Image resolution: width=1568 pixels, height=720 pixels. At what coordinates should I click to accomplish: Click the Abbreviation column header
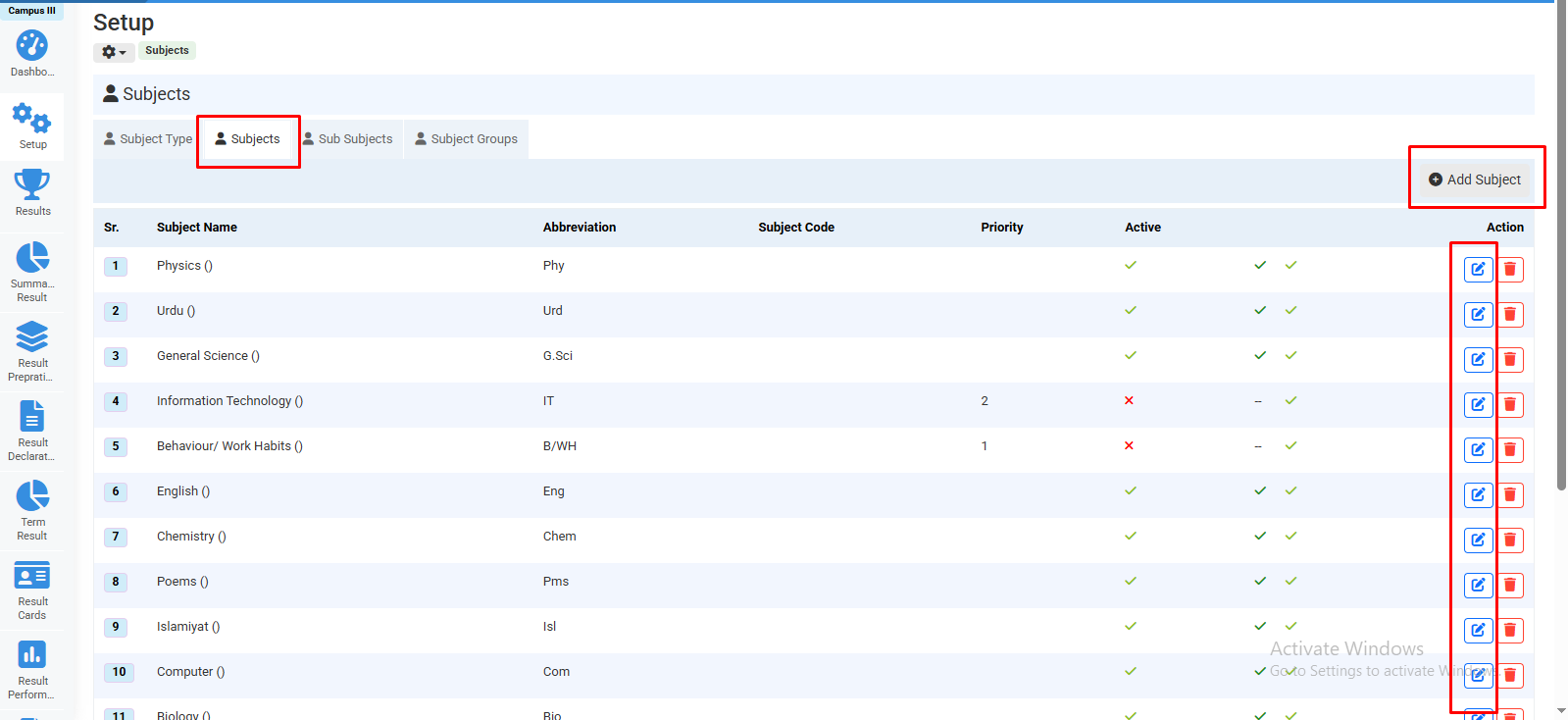click(580, 227)
